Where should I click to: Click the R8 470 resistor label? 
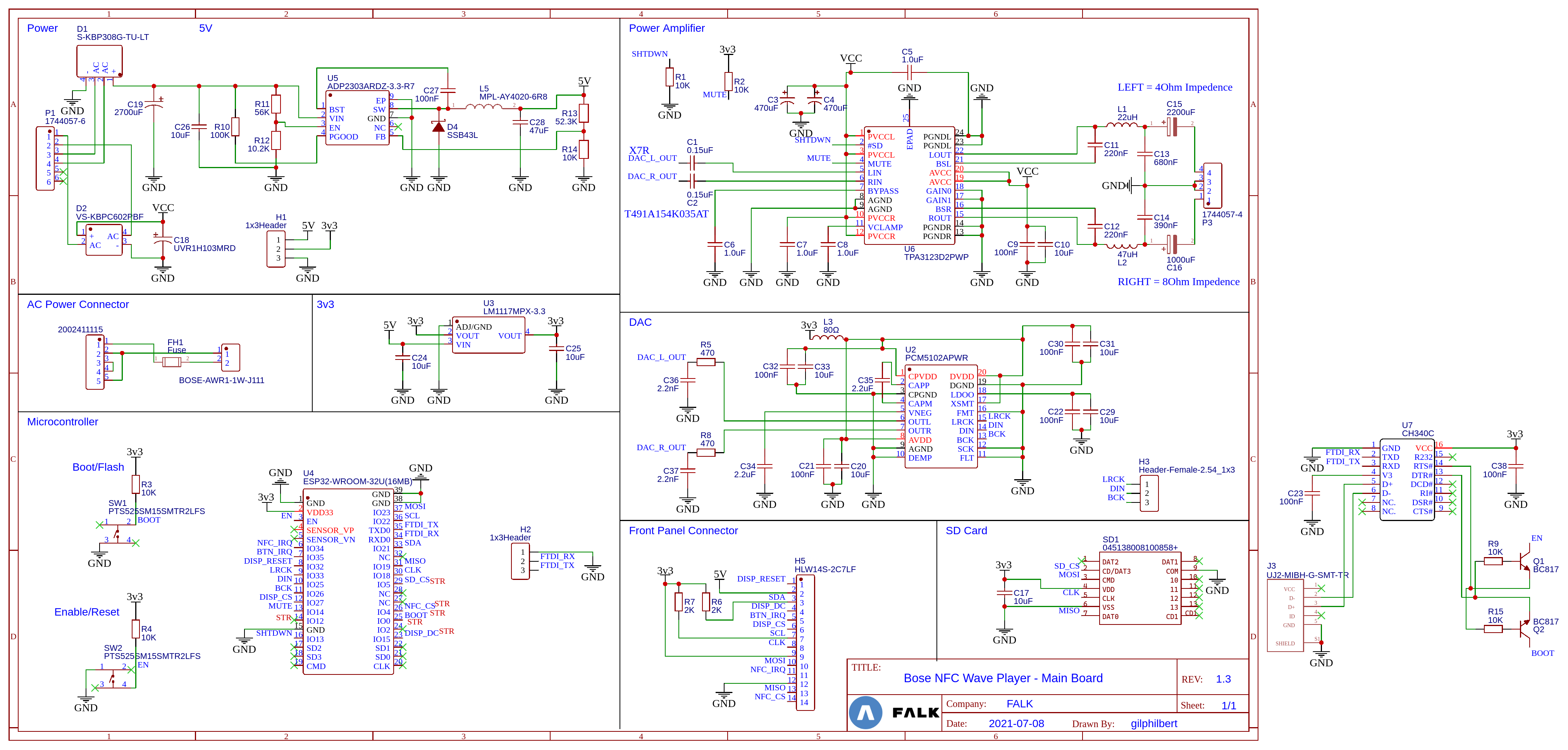click(707, 440)
